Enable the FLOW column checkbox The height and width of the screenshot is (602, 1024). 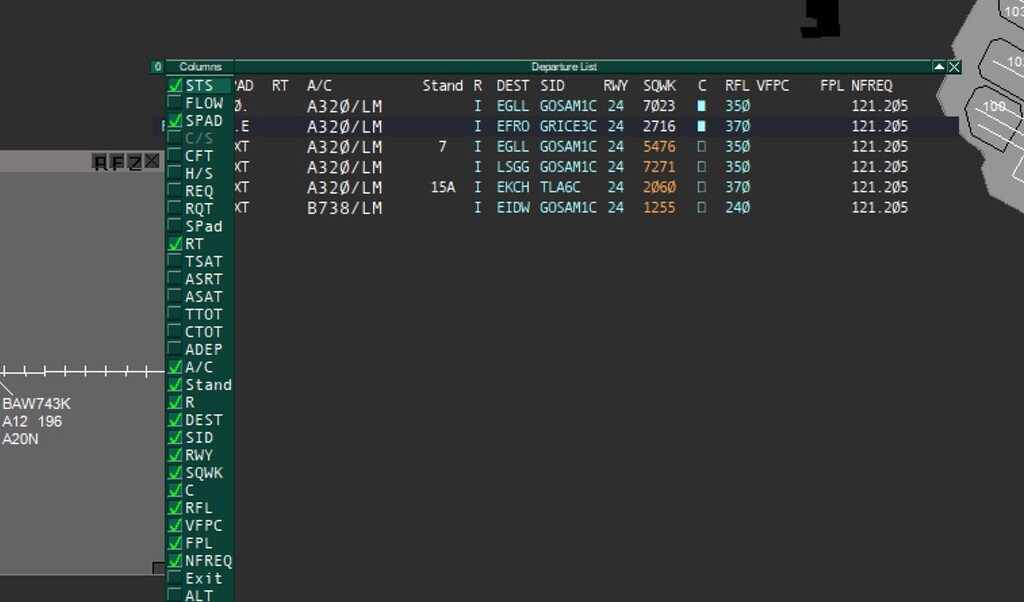(x=176, y=103)
